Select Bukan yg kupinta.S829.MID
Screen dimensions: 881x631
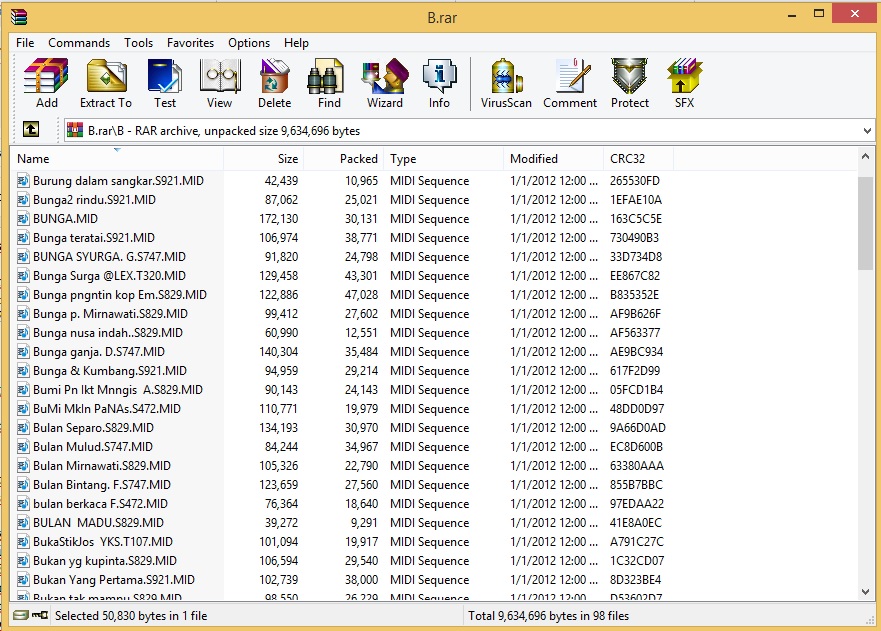105,561
